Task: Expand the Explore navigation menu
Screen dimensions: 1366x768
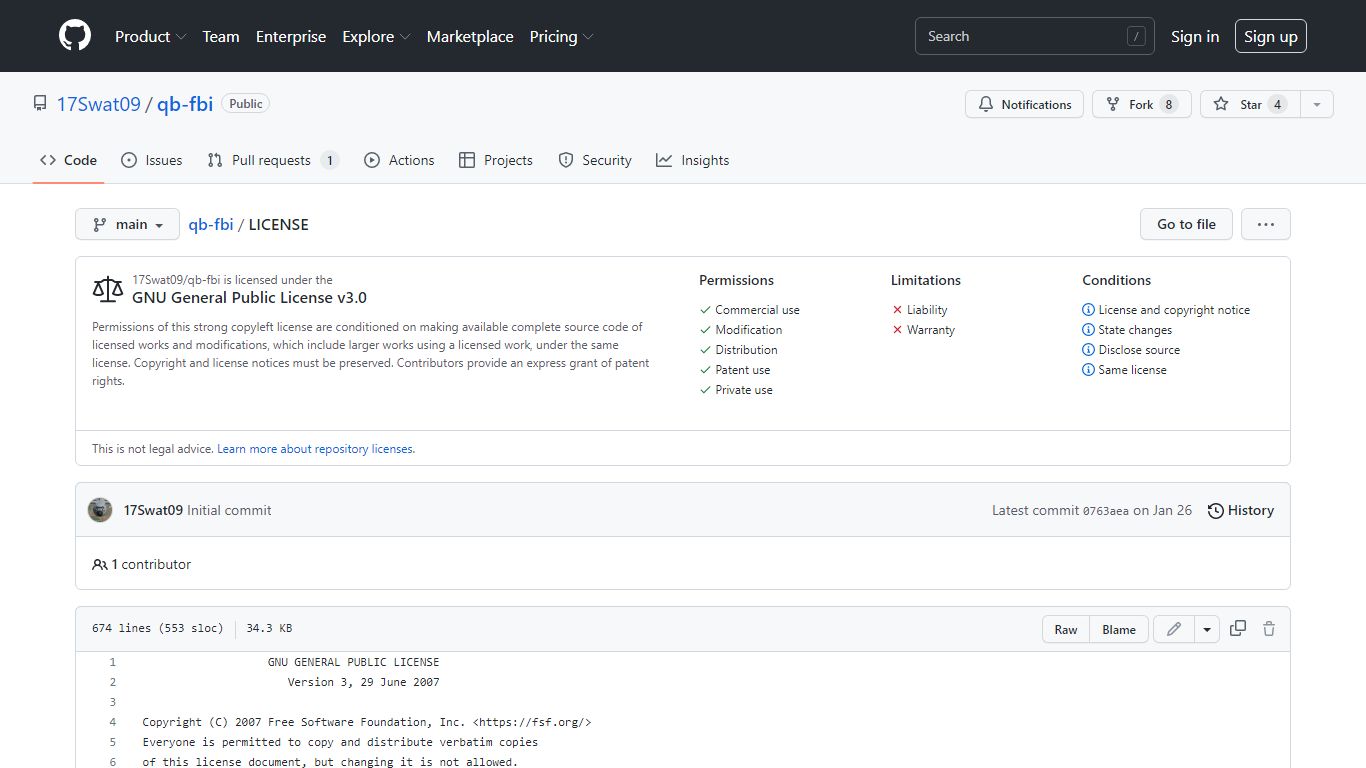Action: click(376, 36)
